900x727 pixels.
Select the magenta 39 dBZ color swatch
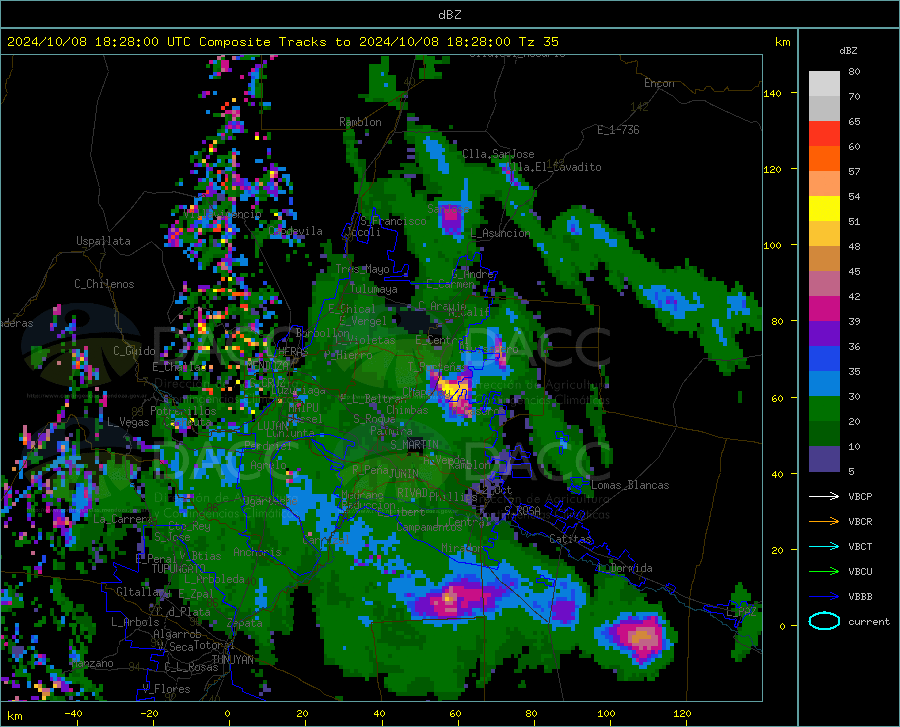[824, 309]
